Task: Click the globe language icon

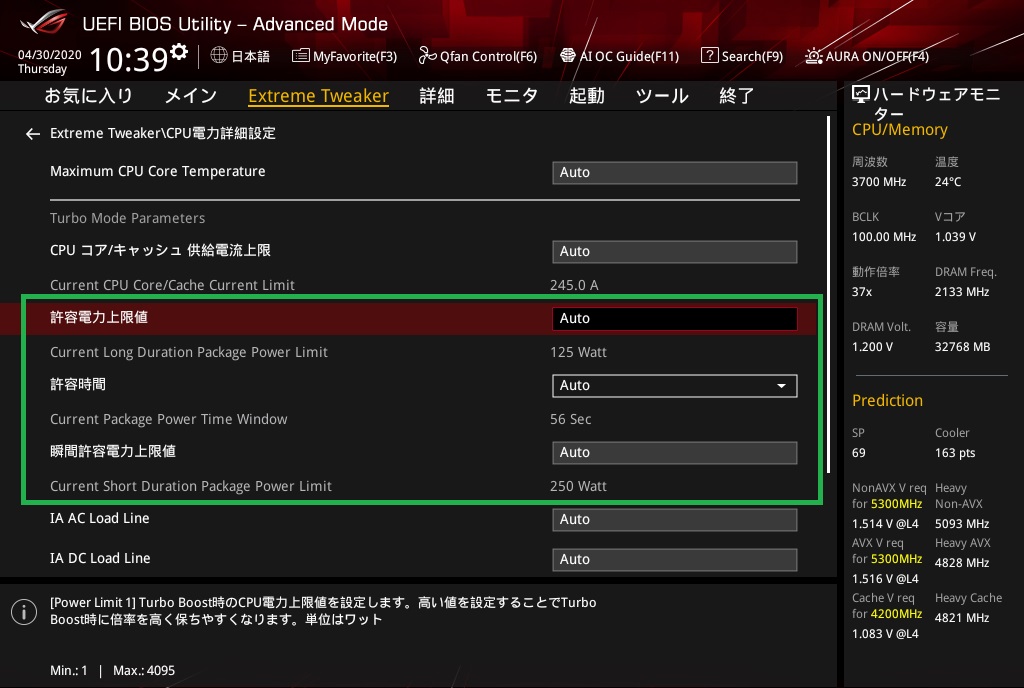Action: click(219, 55)
